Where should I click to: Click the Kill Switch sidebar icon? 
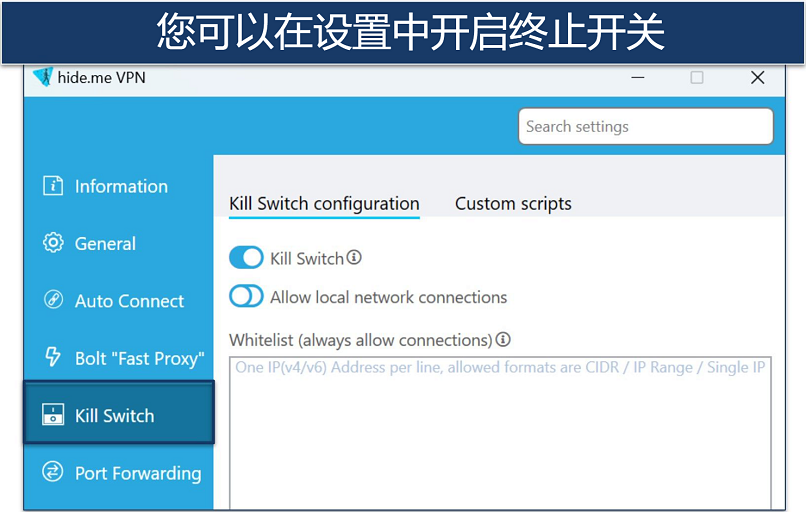53,415
